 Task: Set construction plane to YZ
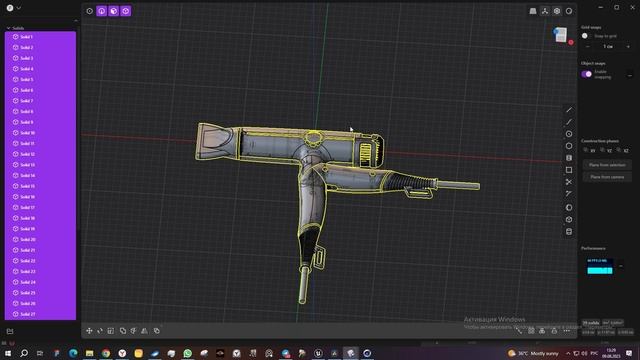607,151
